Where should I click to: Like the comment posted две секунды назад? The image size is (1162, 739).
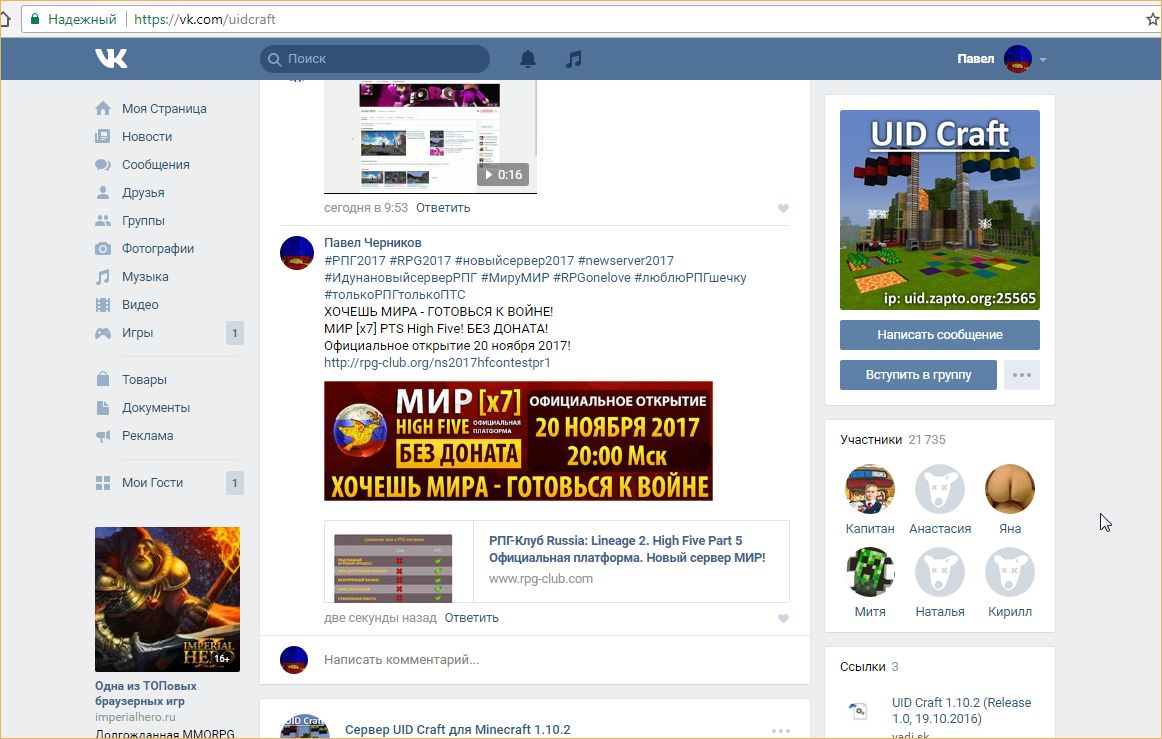pos(783,618)
